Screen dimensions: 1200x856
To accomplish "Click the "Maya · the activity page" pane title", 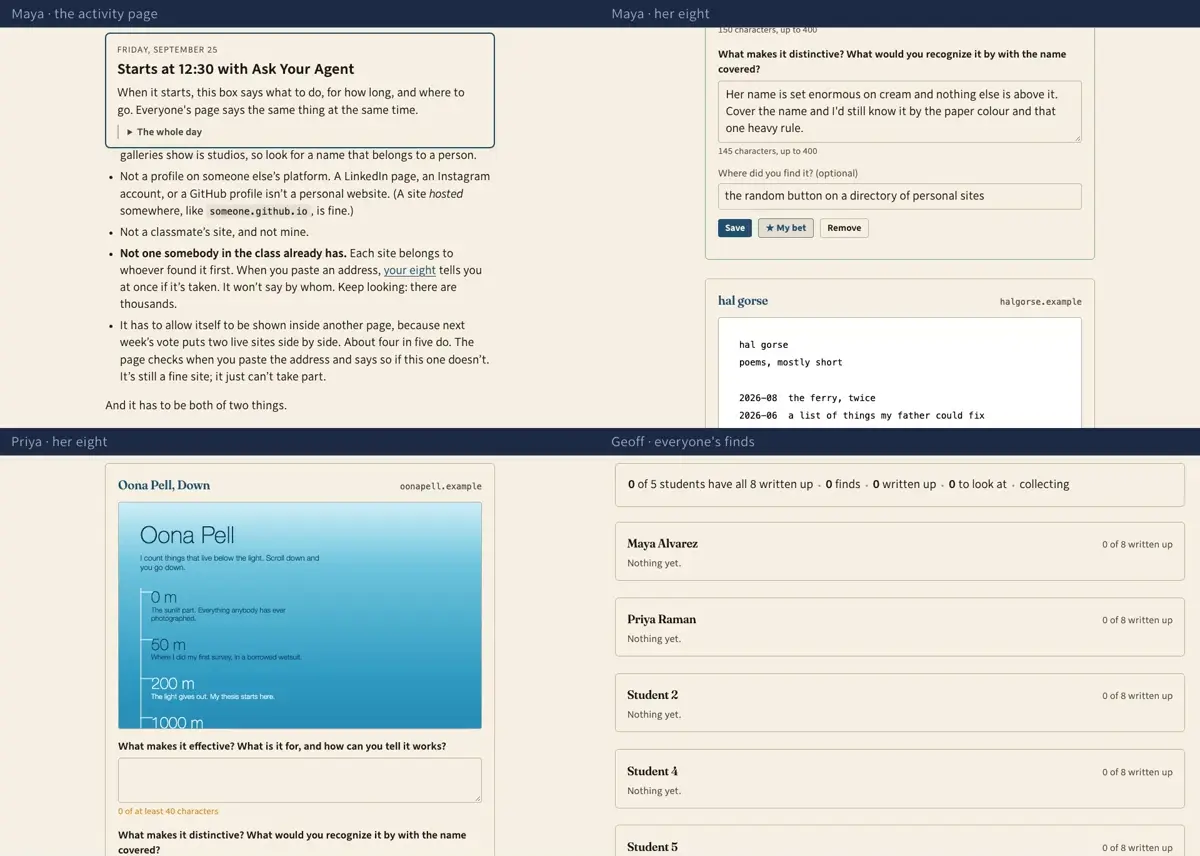I will point(85,14).
